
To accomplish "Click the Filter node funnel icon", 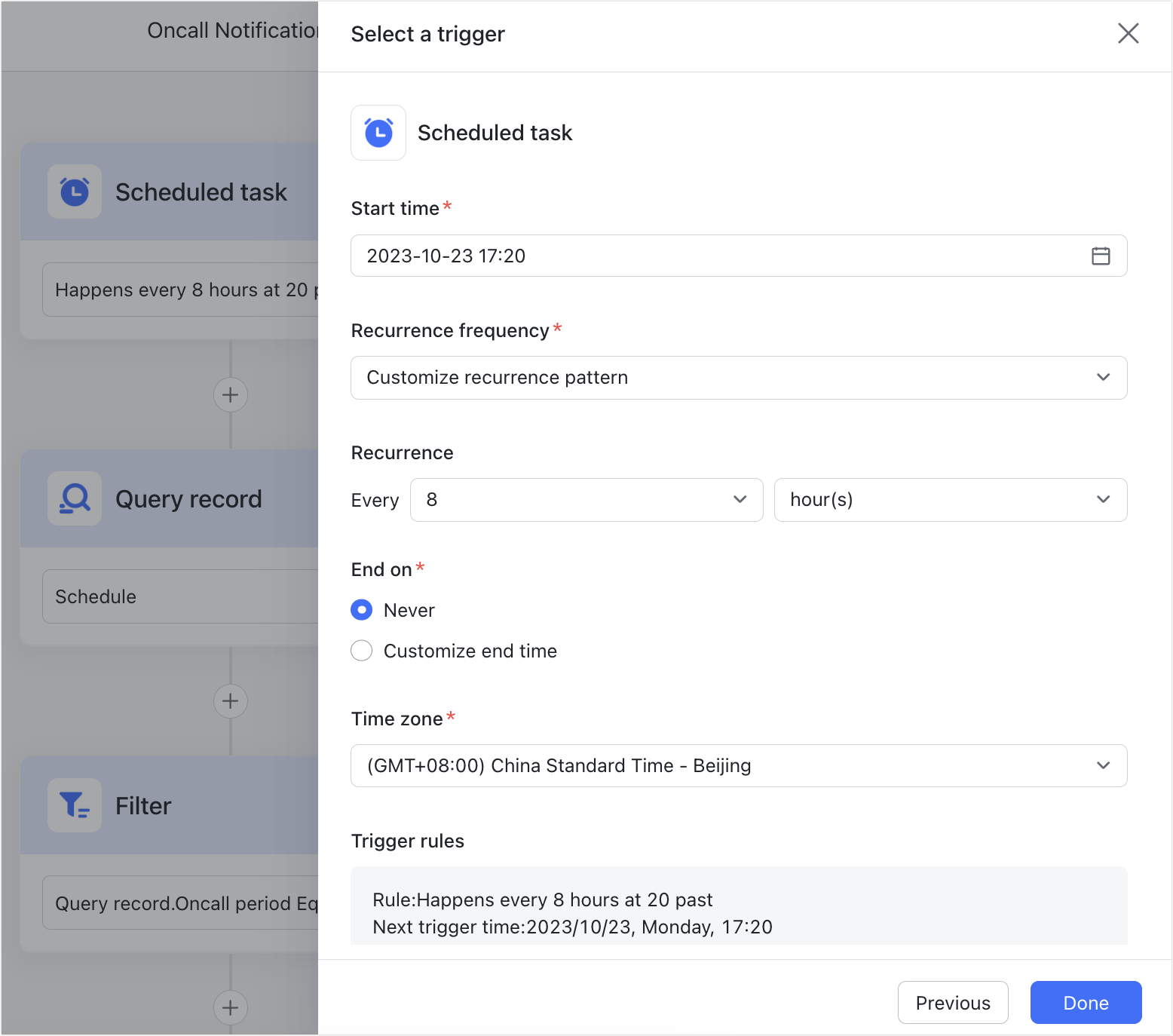I will pos(75,805).
